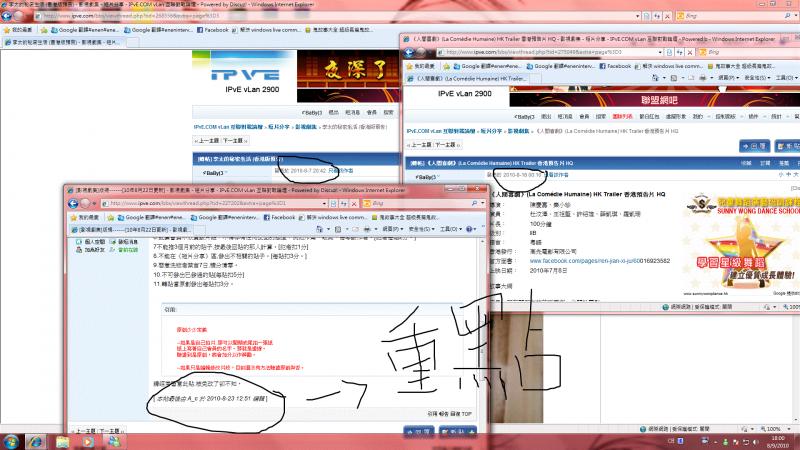Click address bar in right IE window
Viewport: 800px width, 450px height.
pos(547,53)
